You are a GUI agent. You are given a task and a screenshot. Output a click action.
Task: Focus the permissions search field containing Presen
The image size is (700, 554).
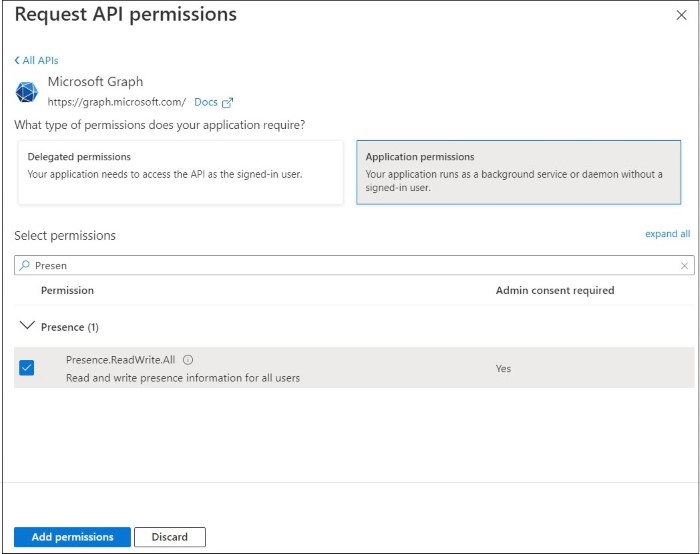point(350,266)
